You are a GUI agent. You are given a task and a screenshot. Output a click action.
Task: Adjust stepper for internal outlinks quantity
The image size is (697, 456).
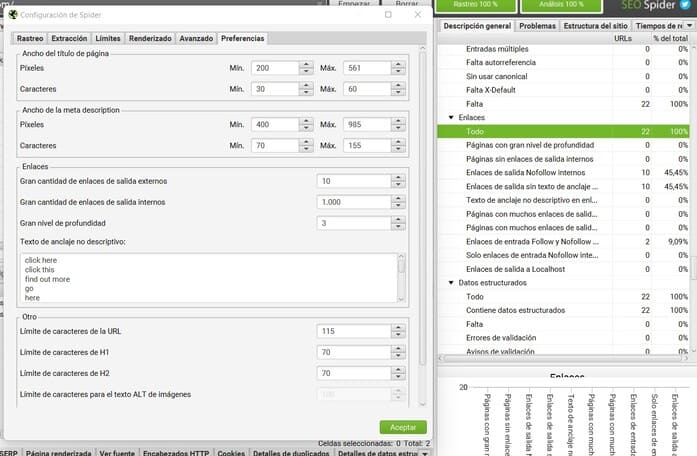point(398,202)
